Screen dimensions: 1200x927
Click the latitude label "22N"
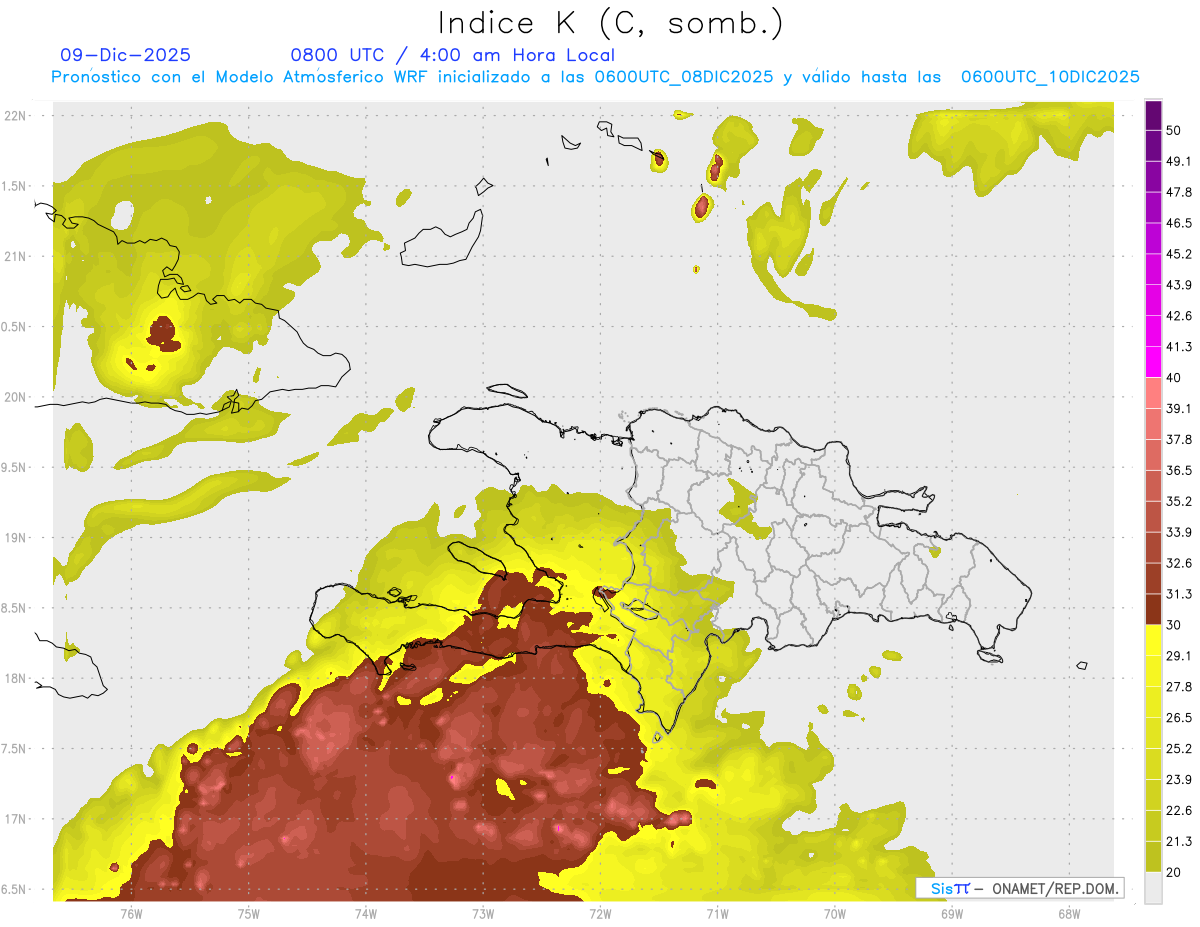[x=15, y=116]
